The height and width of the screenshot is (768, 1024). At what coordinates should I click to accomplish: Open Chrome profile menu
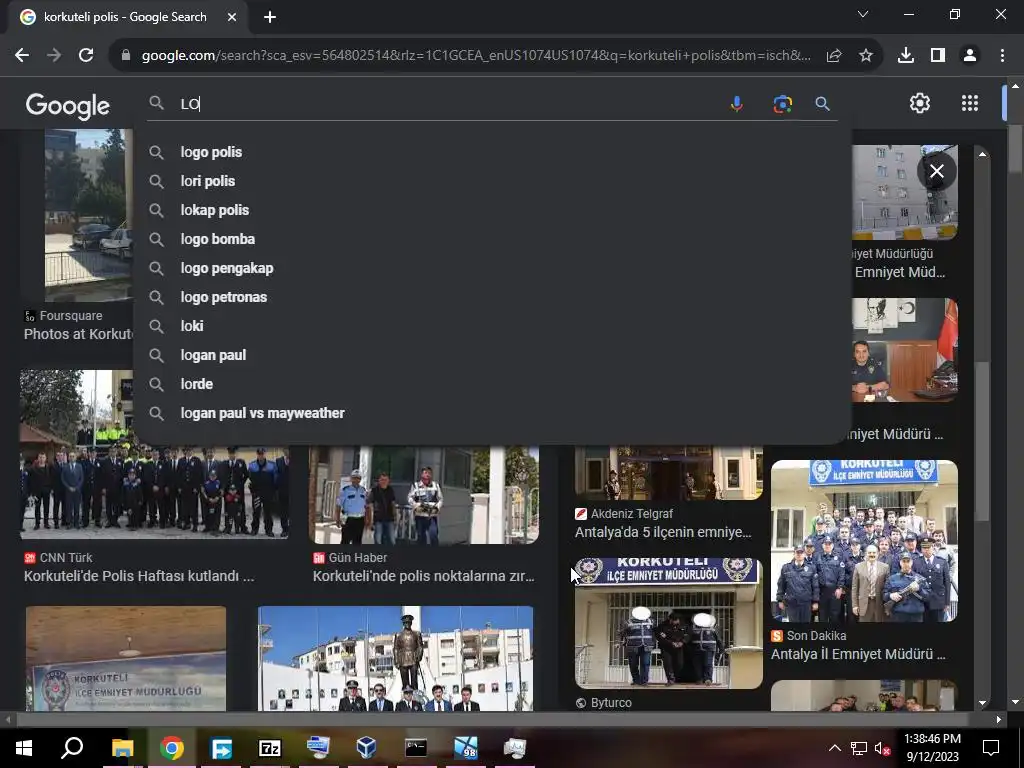click(x=970, y=56)
